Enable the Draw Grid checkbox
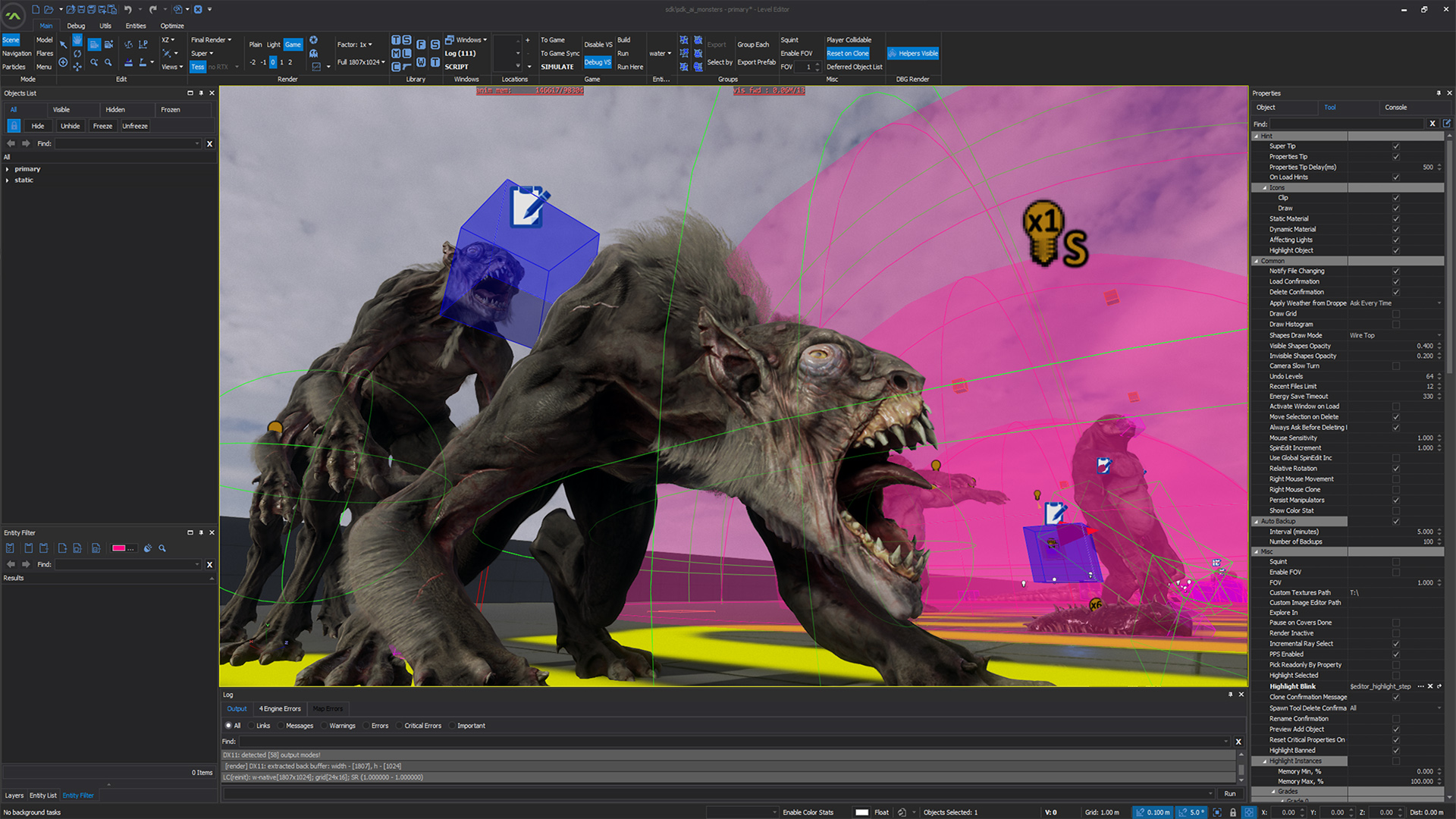Viewport: 1456px width, 819px height. pyautogui.click(x=1395, y=314)
